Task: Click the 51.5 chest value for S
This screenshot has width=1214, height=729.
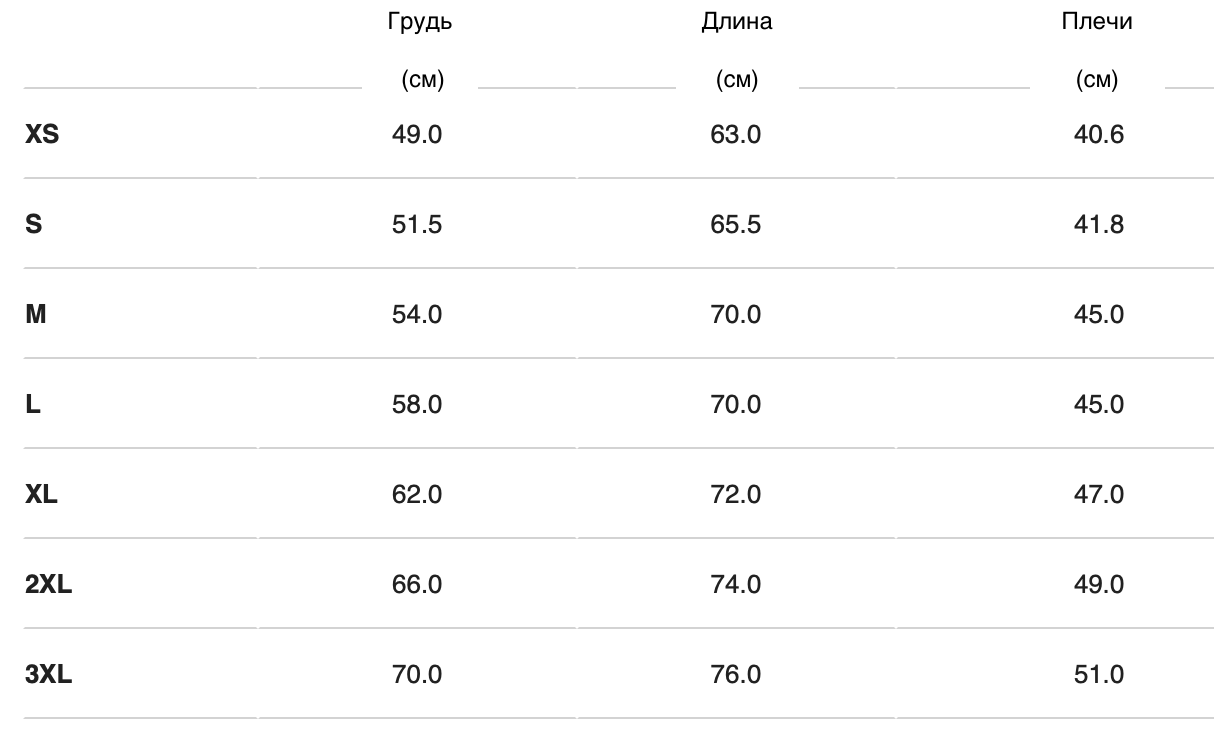Action: pyautogui.click(x=417, y=225)
